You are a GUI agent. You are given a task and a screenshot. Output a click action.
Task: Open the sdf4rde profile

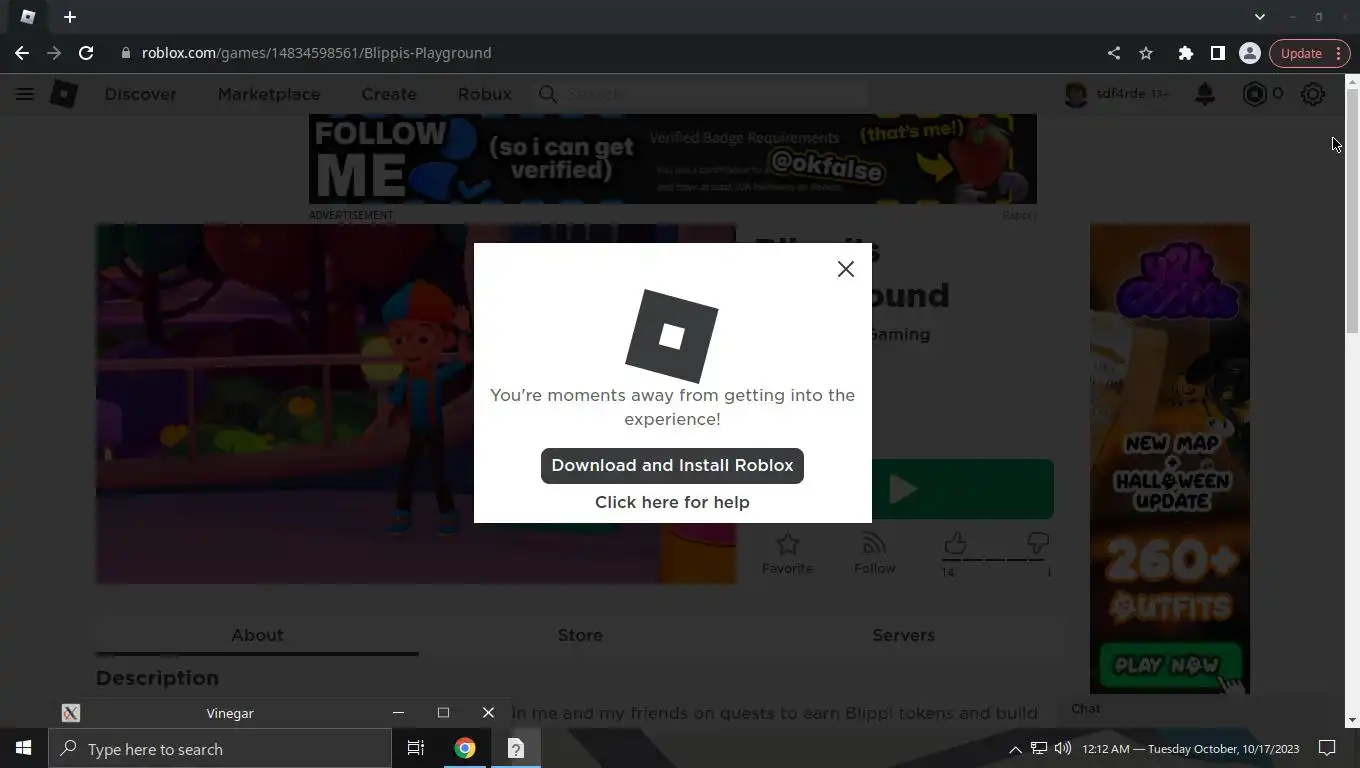click(1117, 94)
